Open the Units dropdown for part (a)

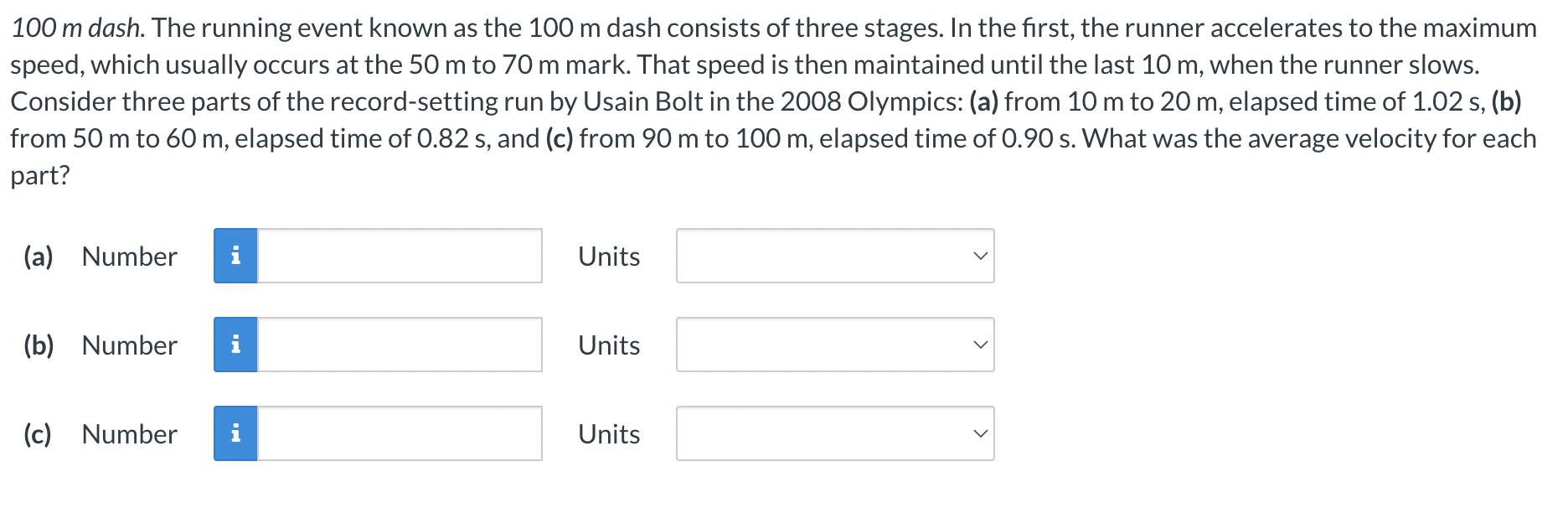(835, 256)
